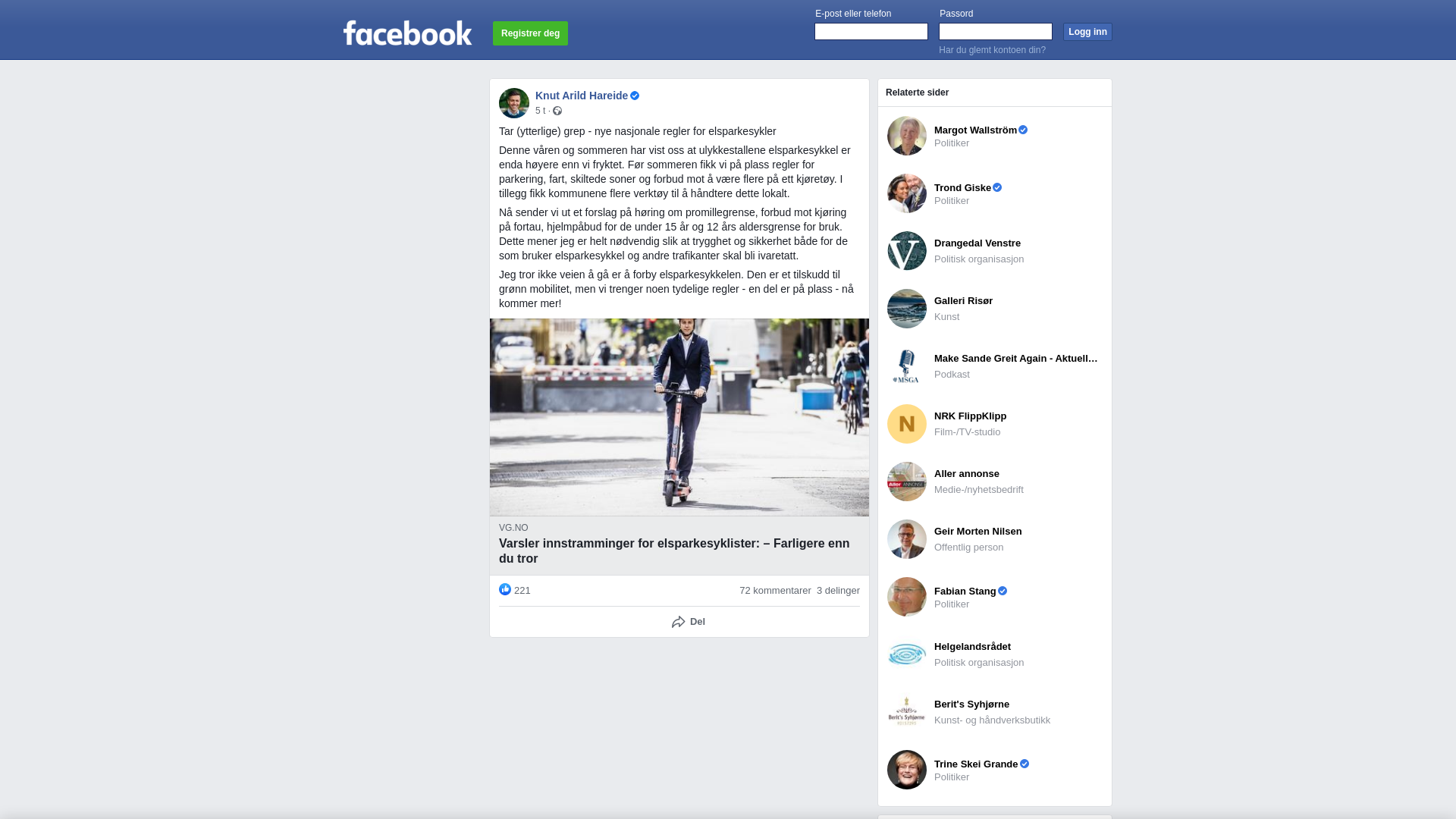Viewport: 1456px width, 819px height.
Task: Focus the E-post eller telefon field
Action: (871, 31)
